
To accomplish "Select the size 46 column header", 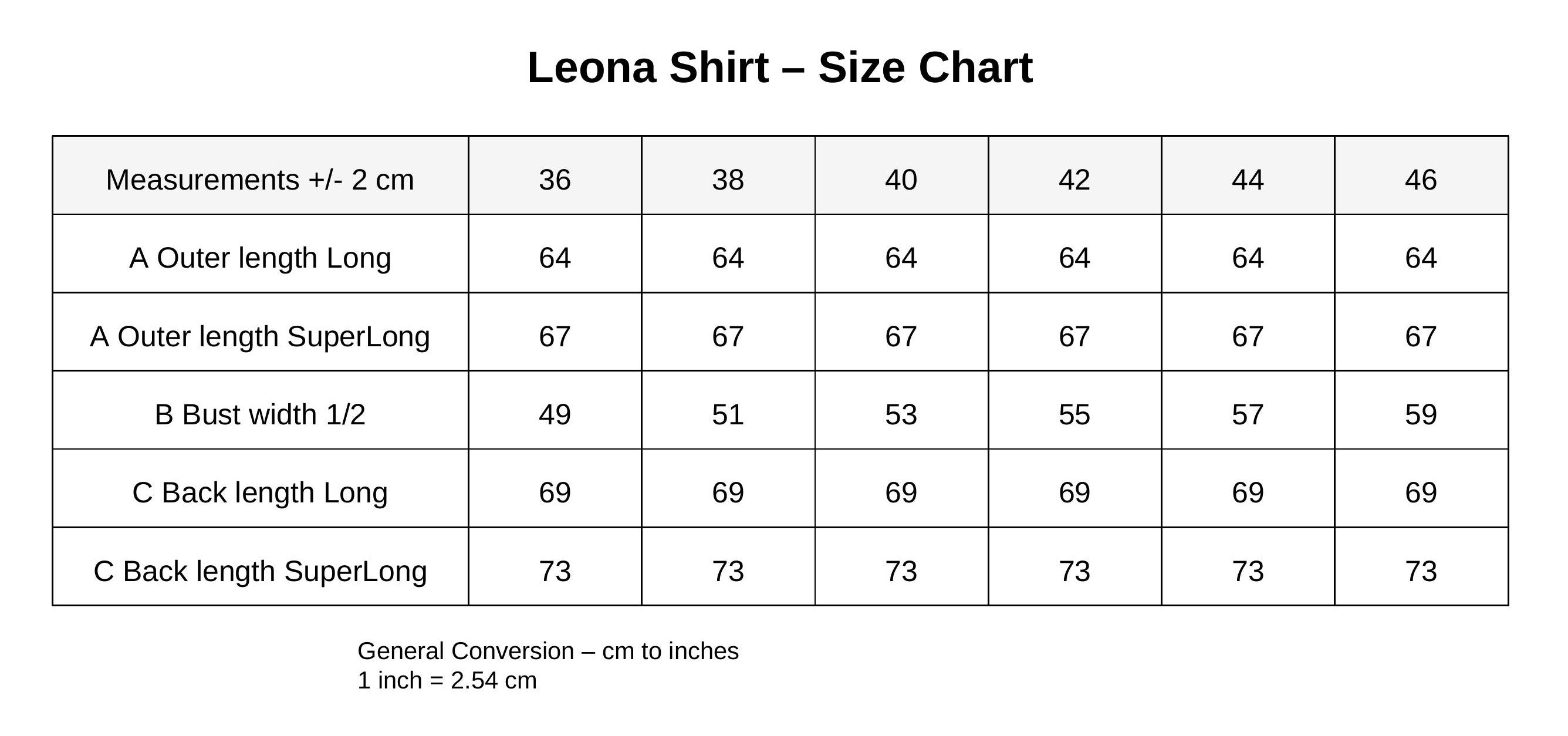I will 1421,180.
